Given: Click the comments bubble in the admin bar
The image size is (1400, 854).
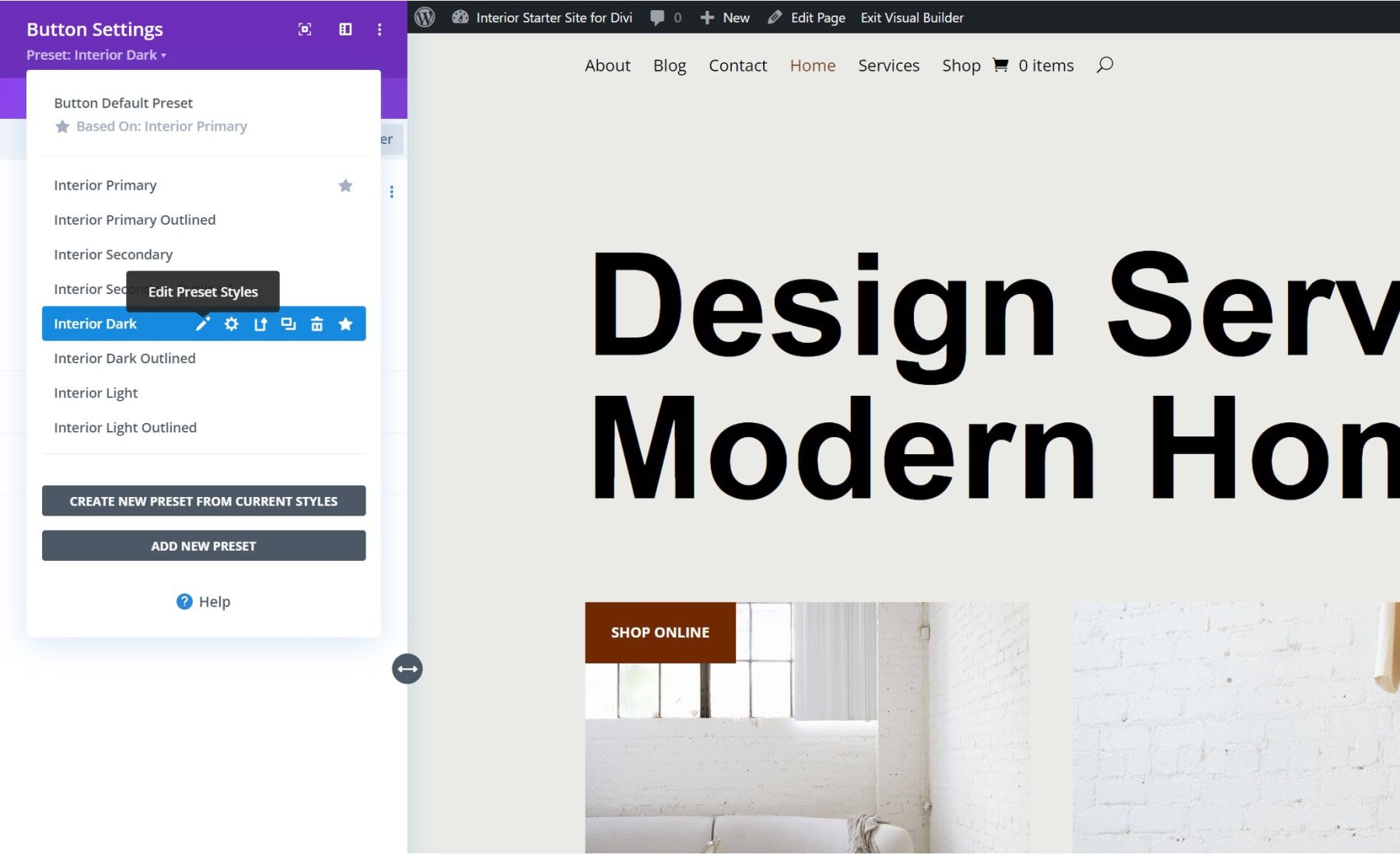Looking at the screenshot, I should (x=656, y=17).
